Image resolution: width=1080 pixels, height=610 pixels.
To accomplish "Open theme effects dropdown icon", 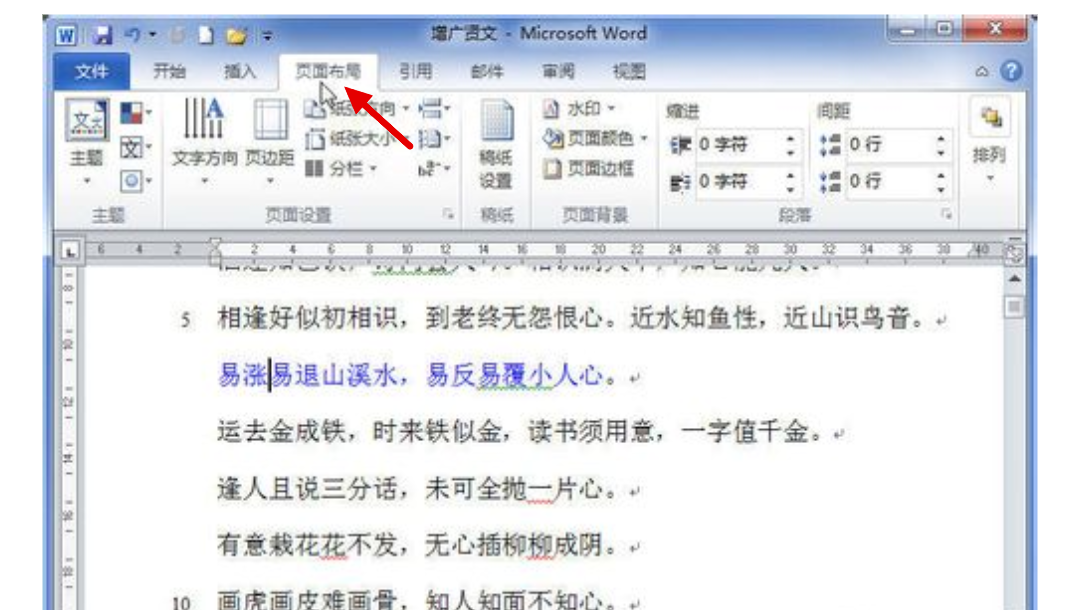I will tap(136, 180).
